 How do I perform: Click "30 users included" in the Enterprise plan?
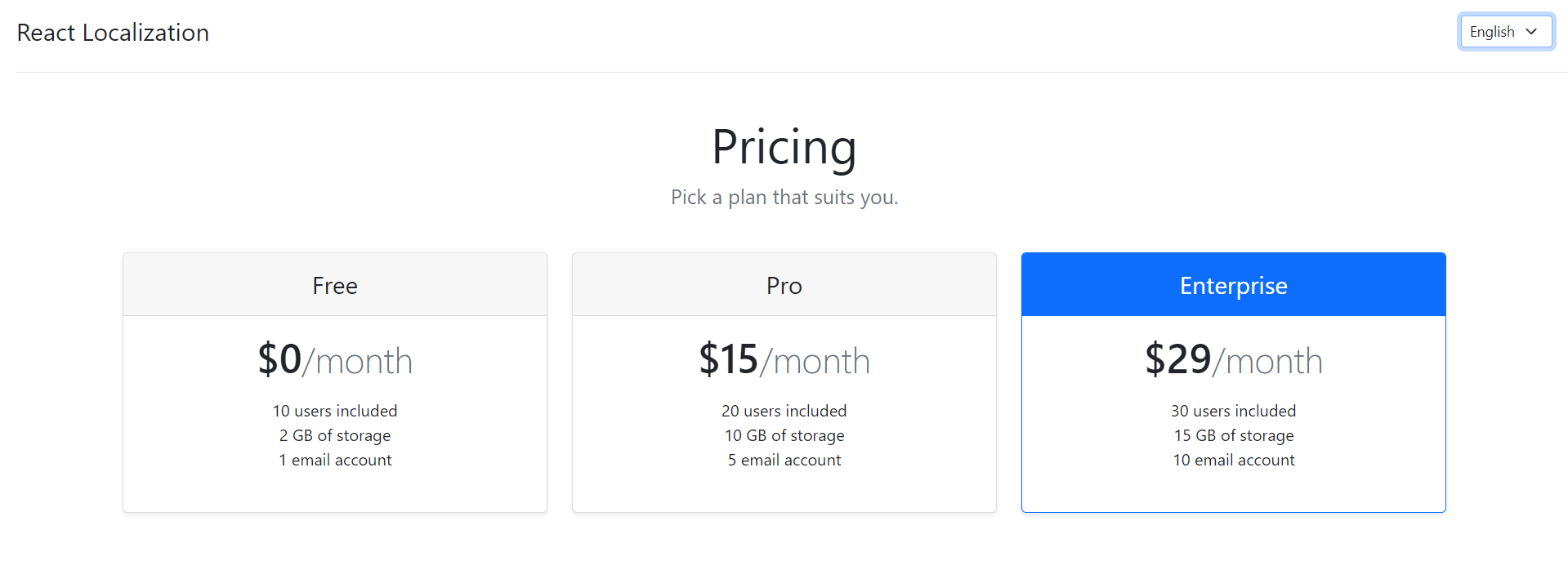point(1233,411)
